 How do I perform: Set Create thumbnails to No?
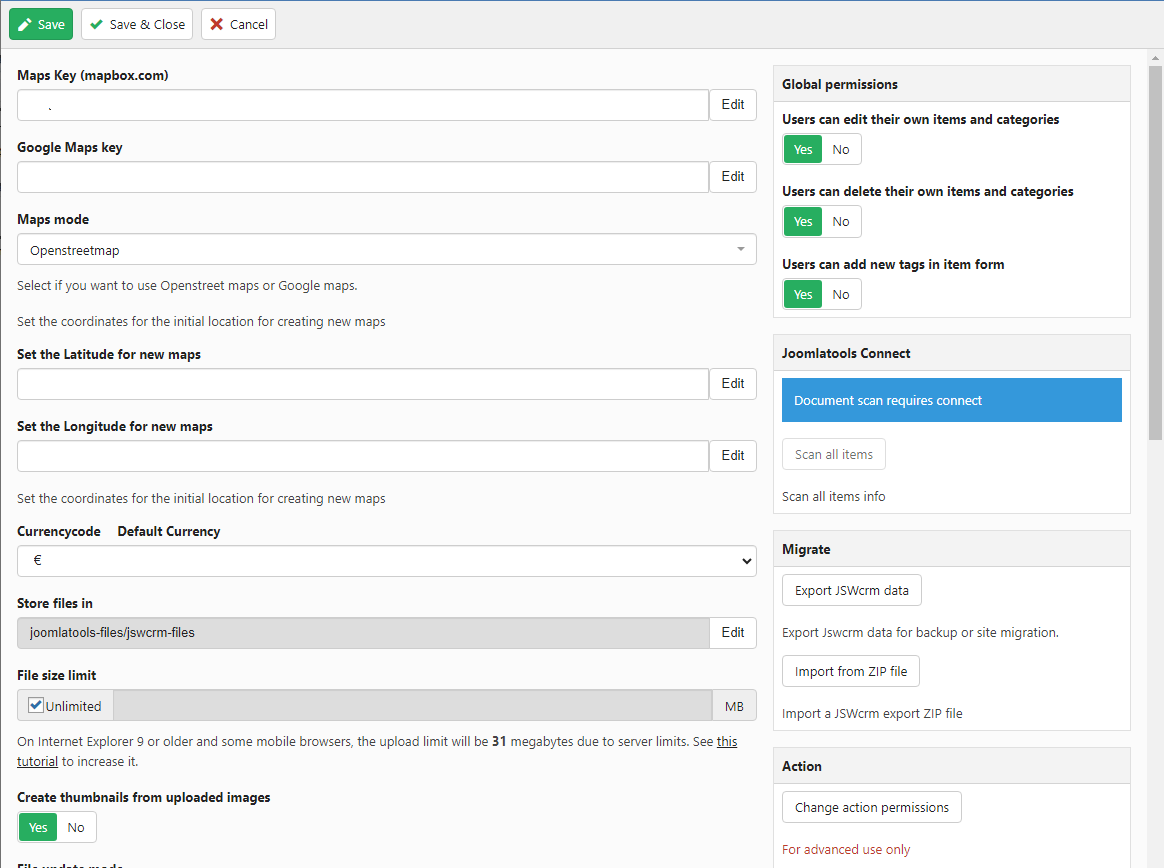(x=76, y=827)
